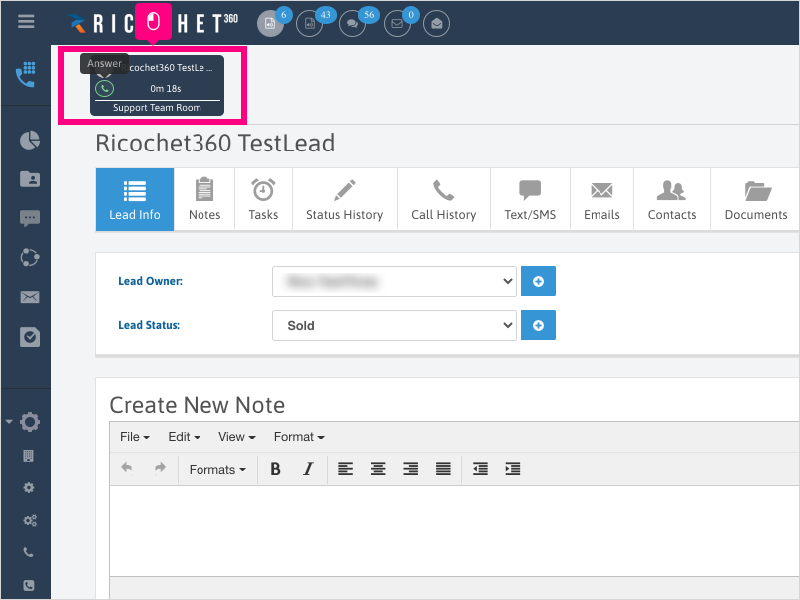Open the Documents tab
The width and height of the screenshot is (800, 600).
point(756,199)
